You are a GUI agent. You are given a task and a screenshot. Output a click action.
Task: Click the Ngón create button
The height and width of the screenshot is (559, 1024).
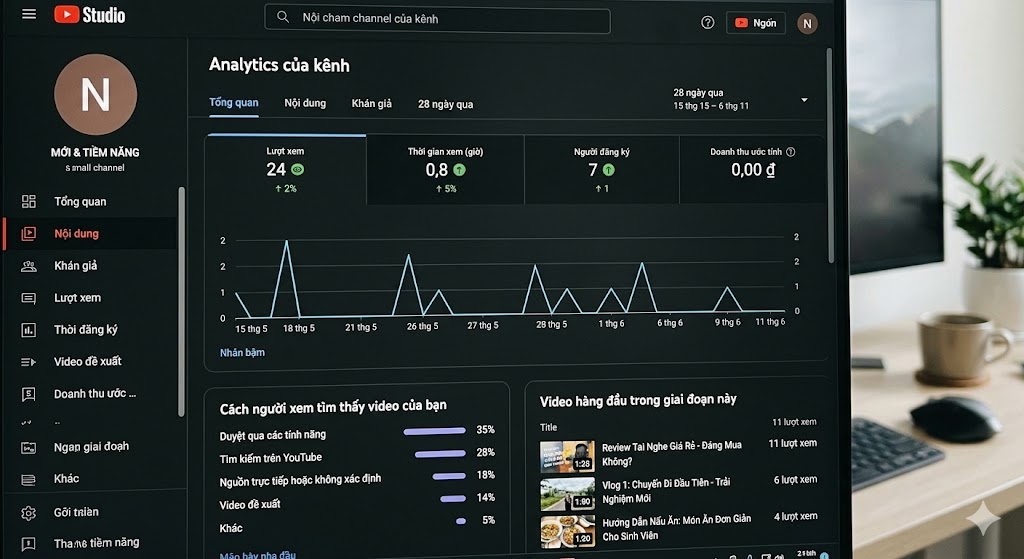[756, 23]
